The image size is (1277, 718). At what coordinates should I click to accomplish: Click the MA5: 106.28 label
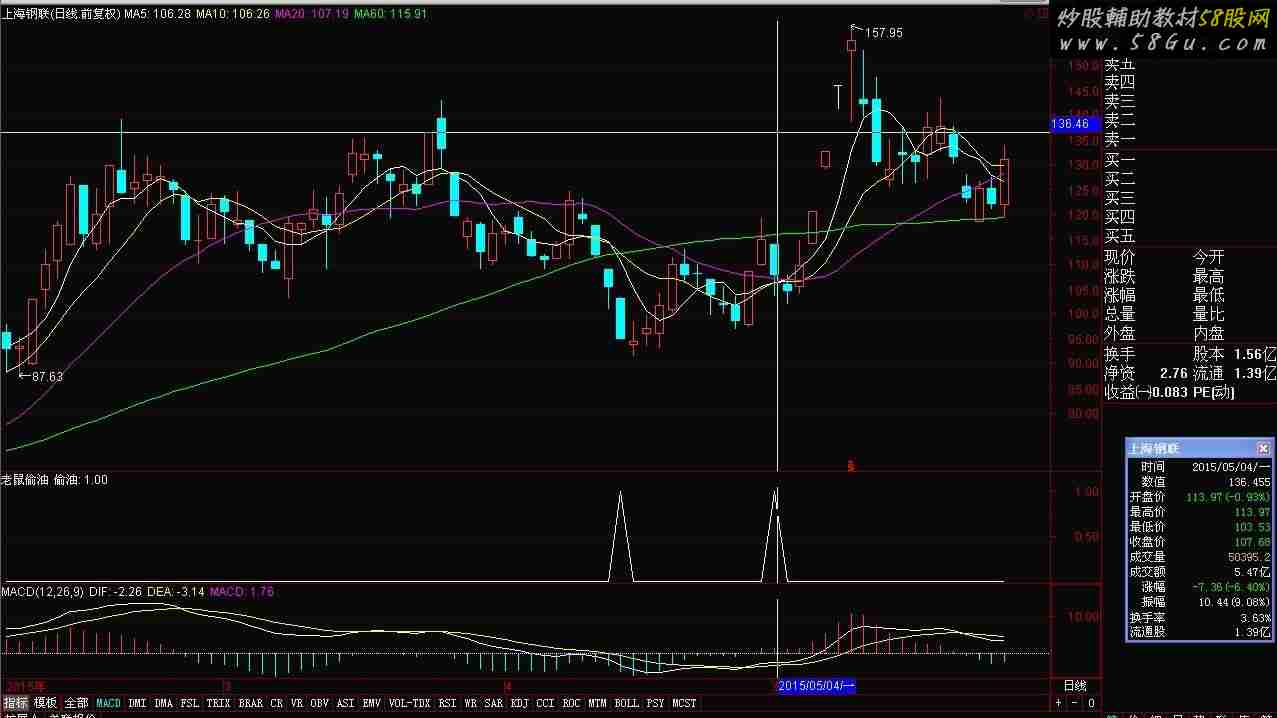[155, 13]
